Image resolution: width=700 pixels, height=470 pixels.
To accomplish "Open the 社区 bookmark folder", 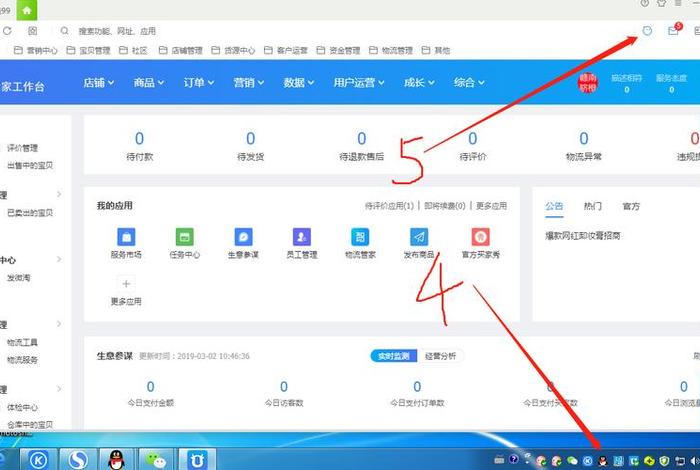I will 133,50.
